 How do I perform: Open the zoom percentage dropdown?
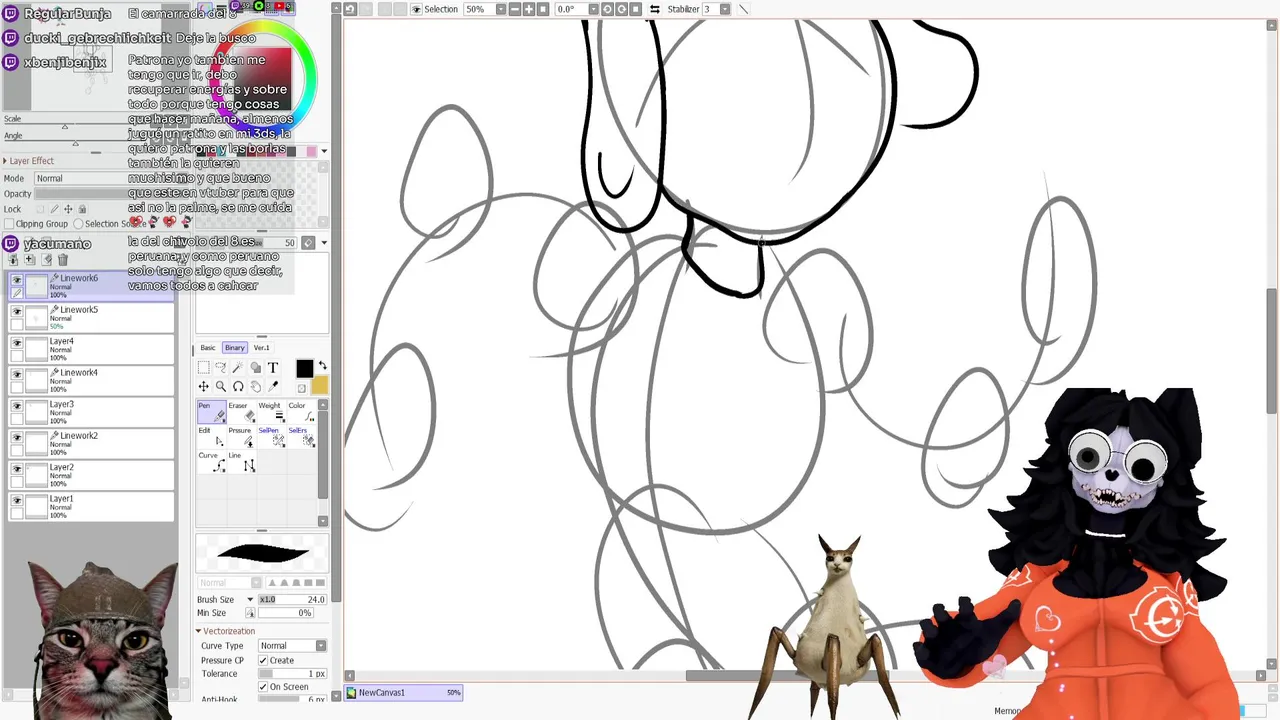tap(501, 9)
